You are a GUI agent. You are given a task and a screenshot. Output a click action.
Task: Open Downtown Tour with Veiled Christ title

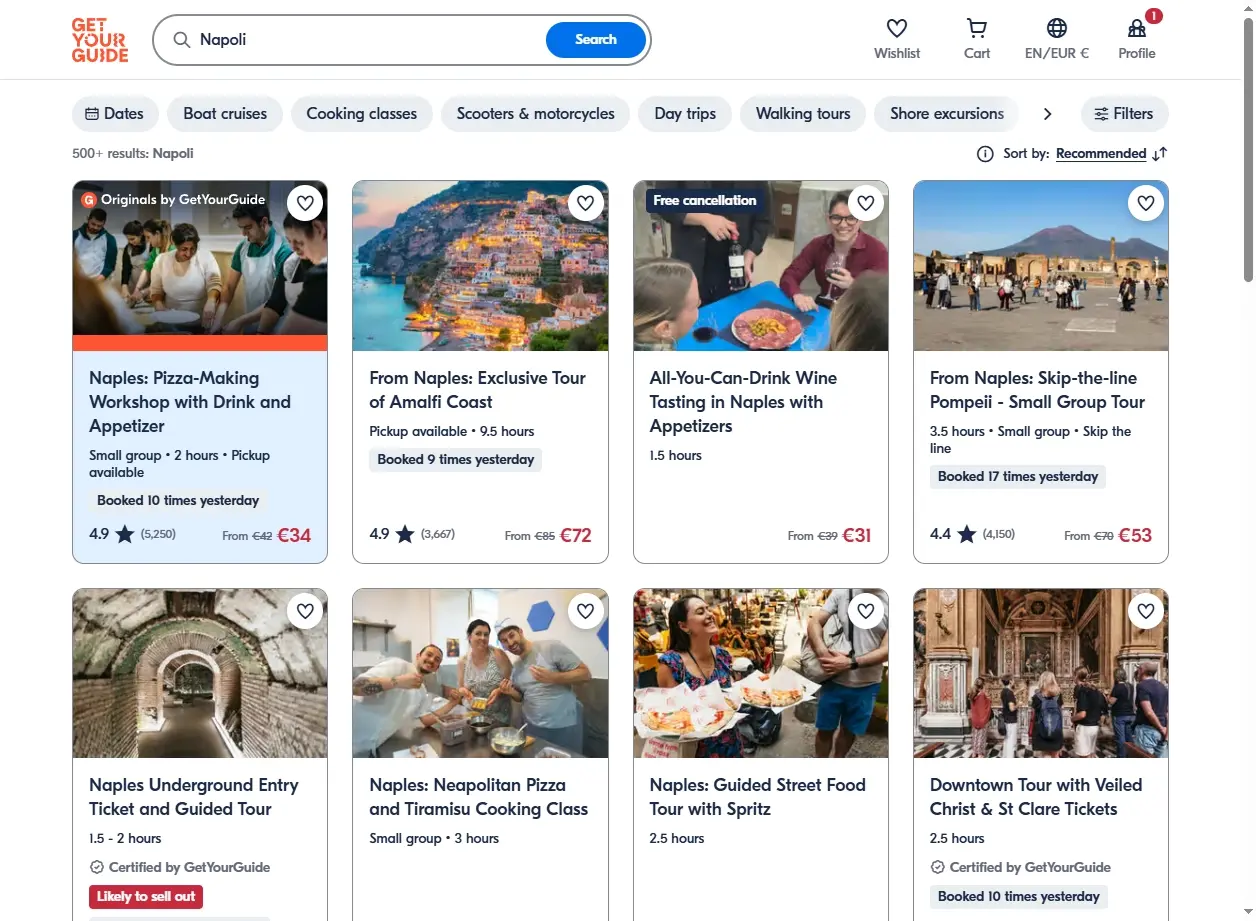(x=1036, y=797)
